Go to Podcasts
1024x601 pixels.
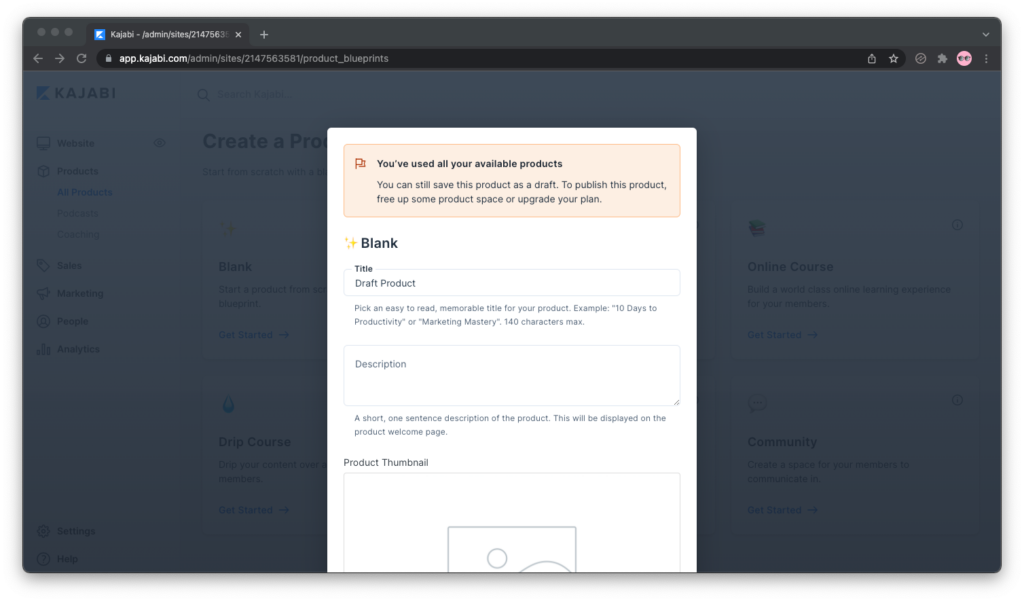[77, 213]
